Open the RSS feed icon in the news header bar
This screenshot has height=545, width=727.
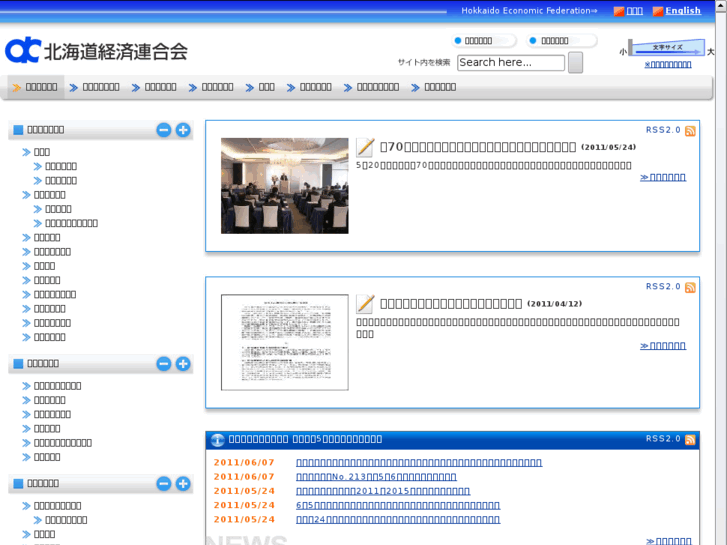(x=690, y=439)
